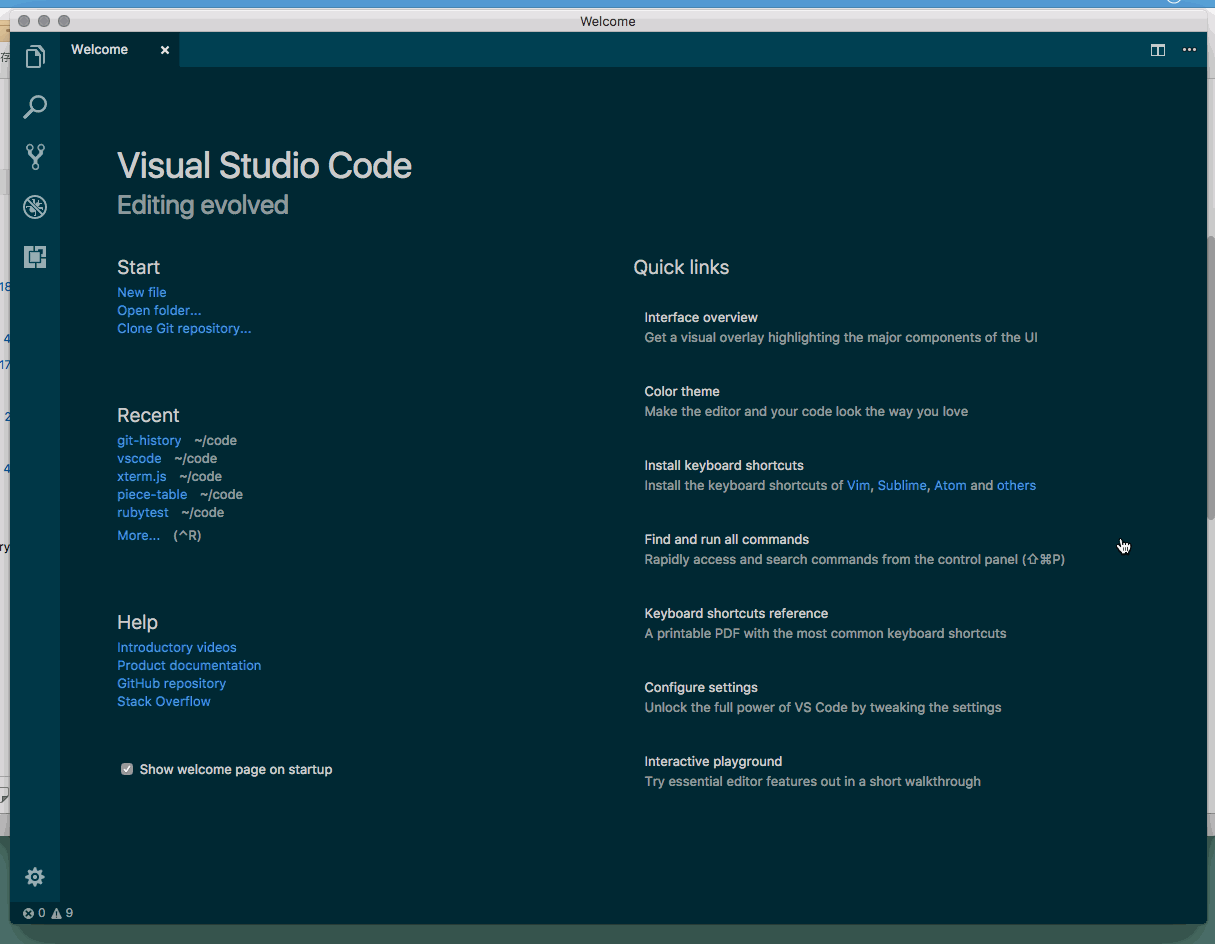The height and width of the screenshot is (944, 1215).
Task: Open the More Actions editor menu
Action: [x=1189, y=49]
